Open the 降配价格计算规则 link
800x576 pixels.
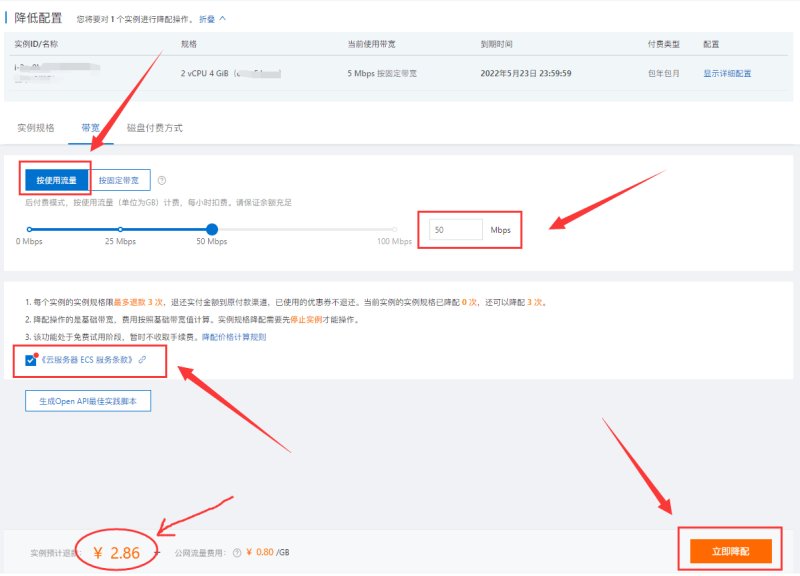coord(234,337)
